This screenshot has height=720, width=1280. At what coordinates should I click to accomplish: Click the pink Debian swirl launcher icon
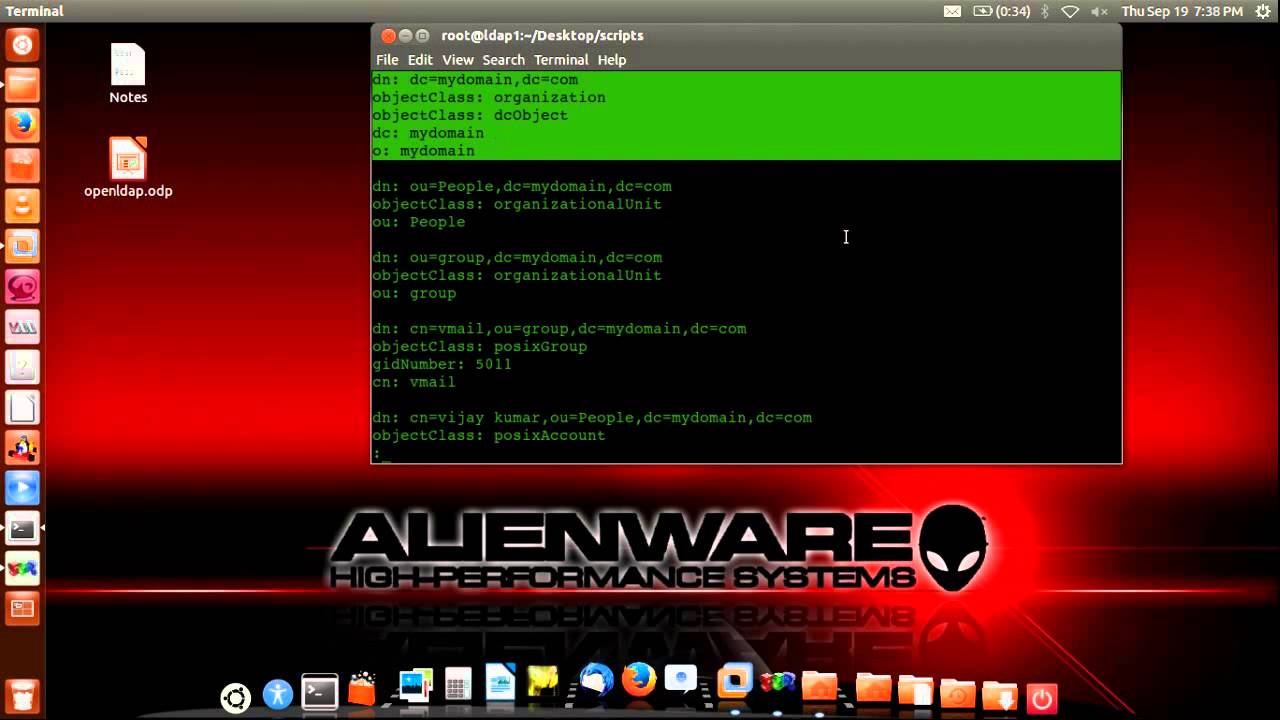[22, 287]
